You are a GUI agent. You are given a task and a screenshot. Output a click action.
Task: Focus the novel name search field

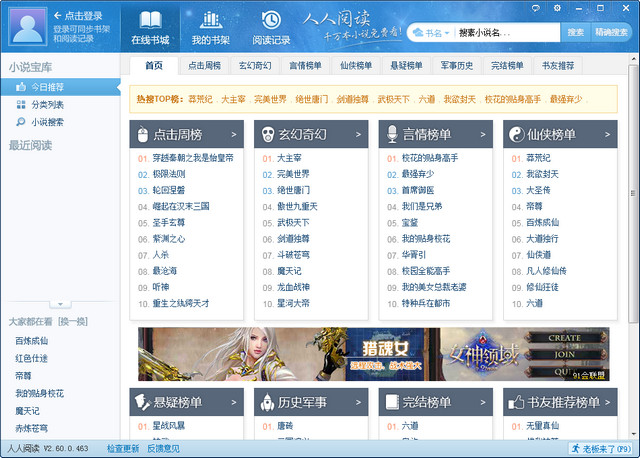coord(507,33)
